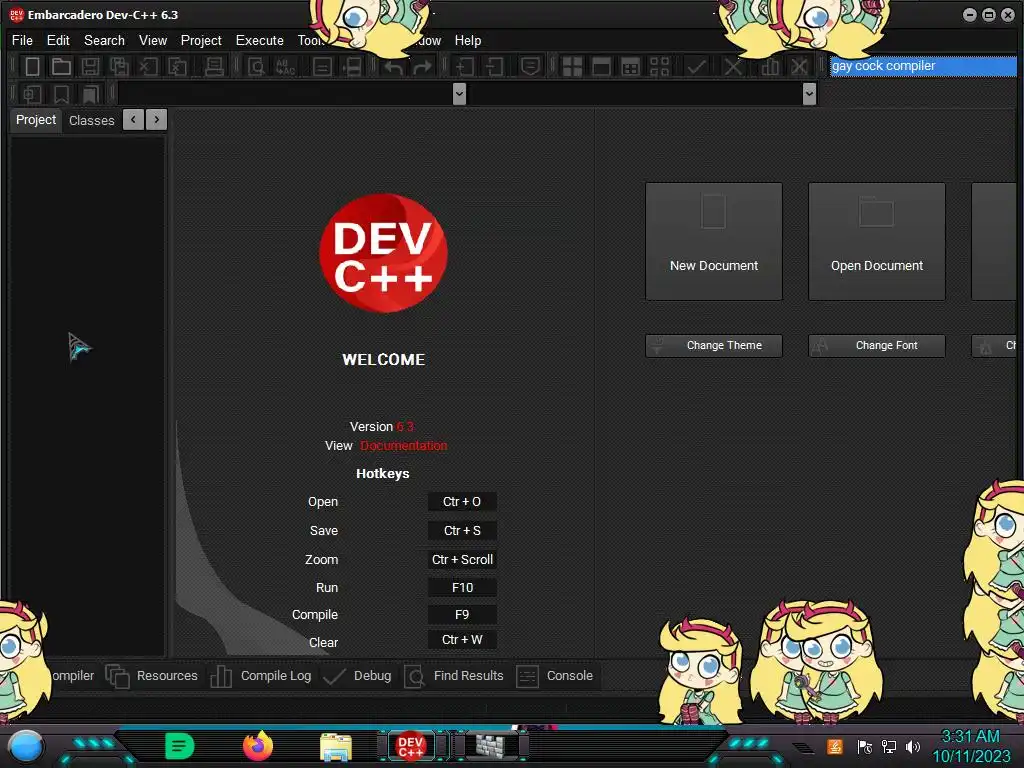This screenshot has width=1024, height=768.
Task: Click the Run window toolbar icon
Action: (601, 67)
